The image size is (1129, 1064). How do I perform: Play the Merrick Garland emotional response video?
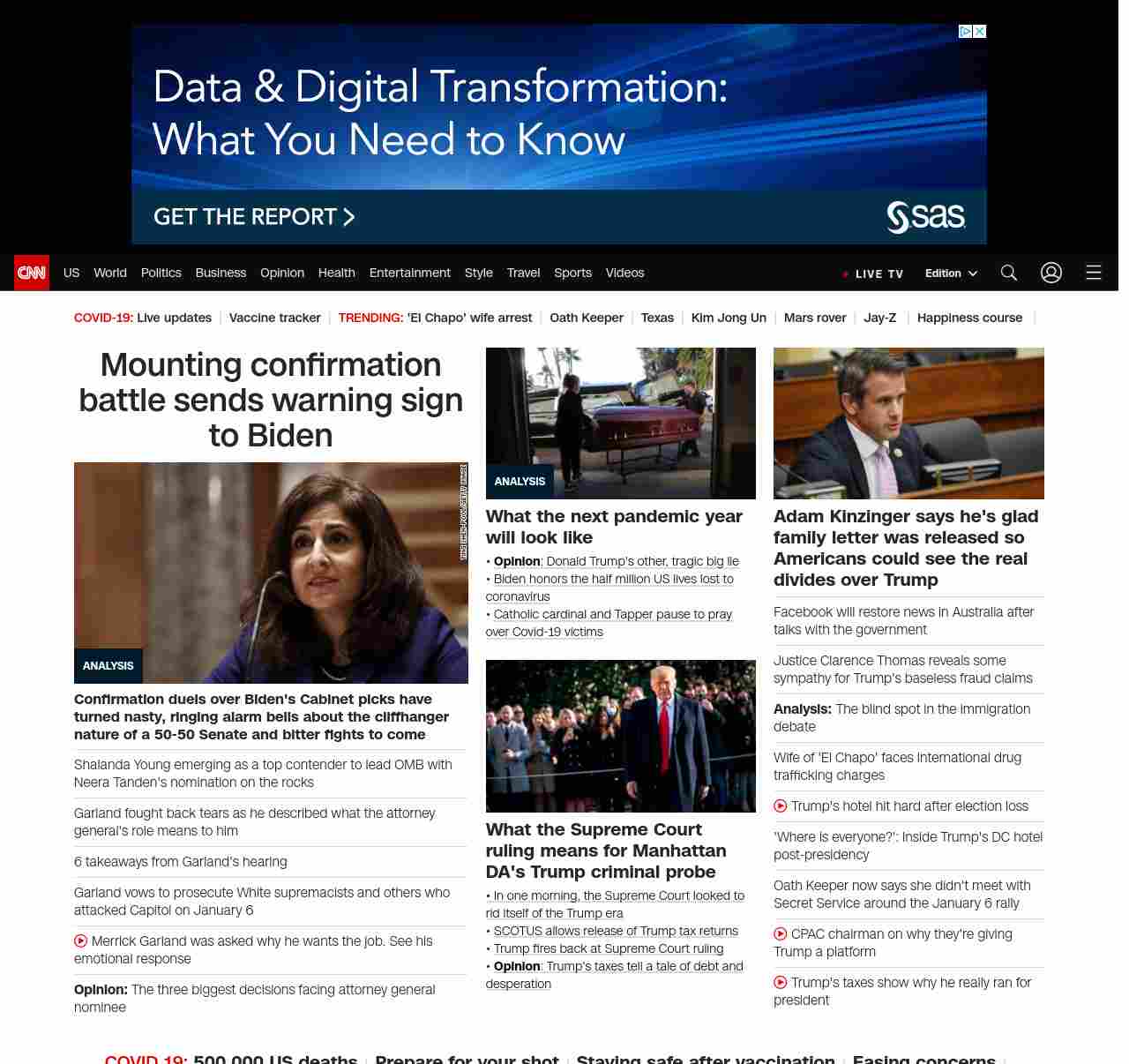(81, 940)
